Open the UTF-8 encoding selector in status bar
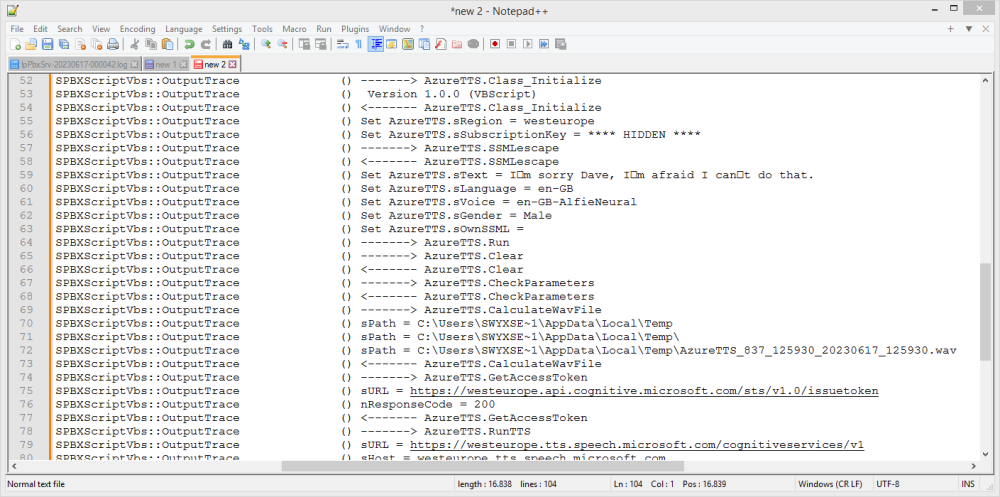Screen dimensions: 1000x497 tap(888, 484)
